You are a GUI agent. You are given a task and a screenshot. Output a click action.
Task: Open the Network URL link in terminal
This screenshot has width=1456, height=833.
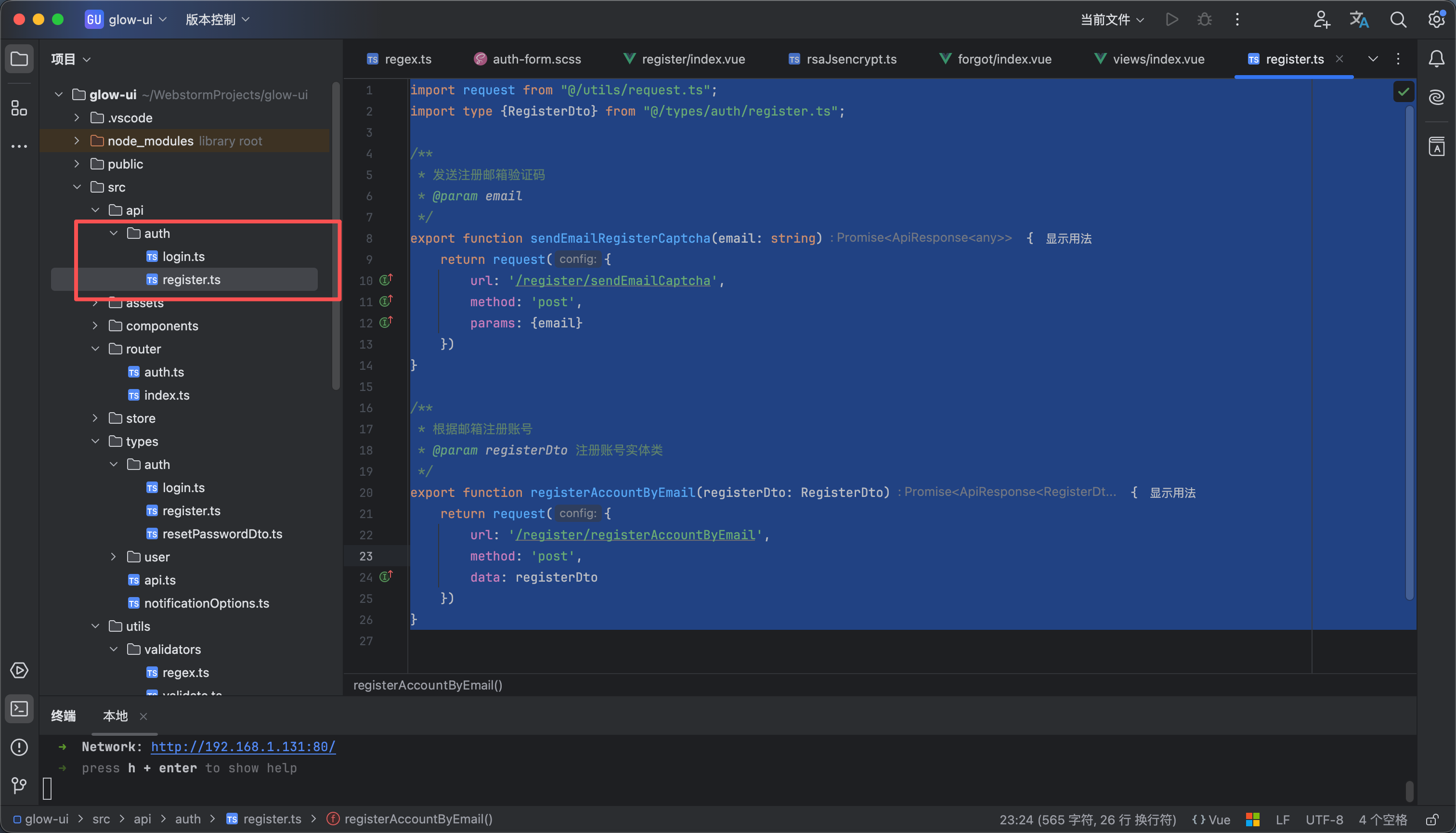click(x=243, y=747)
